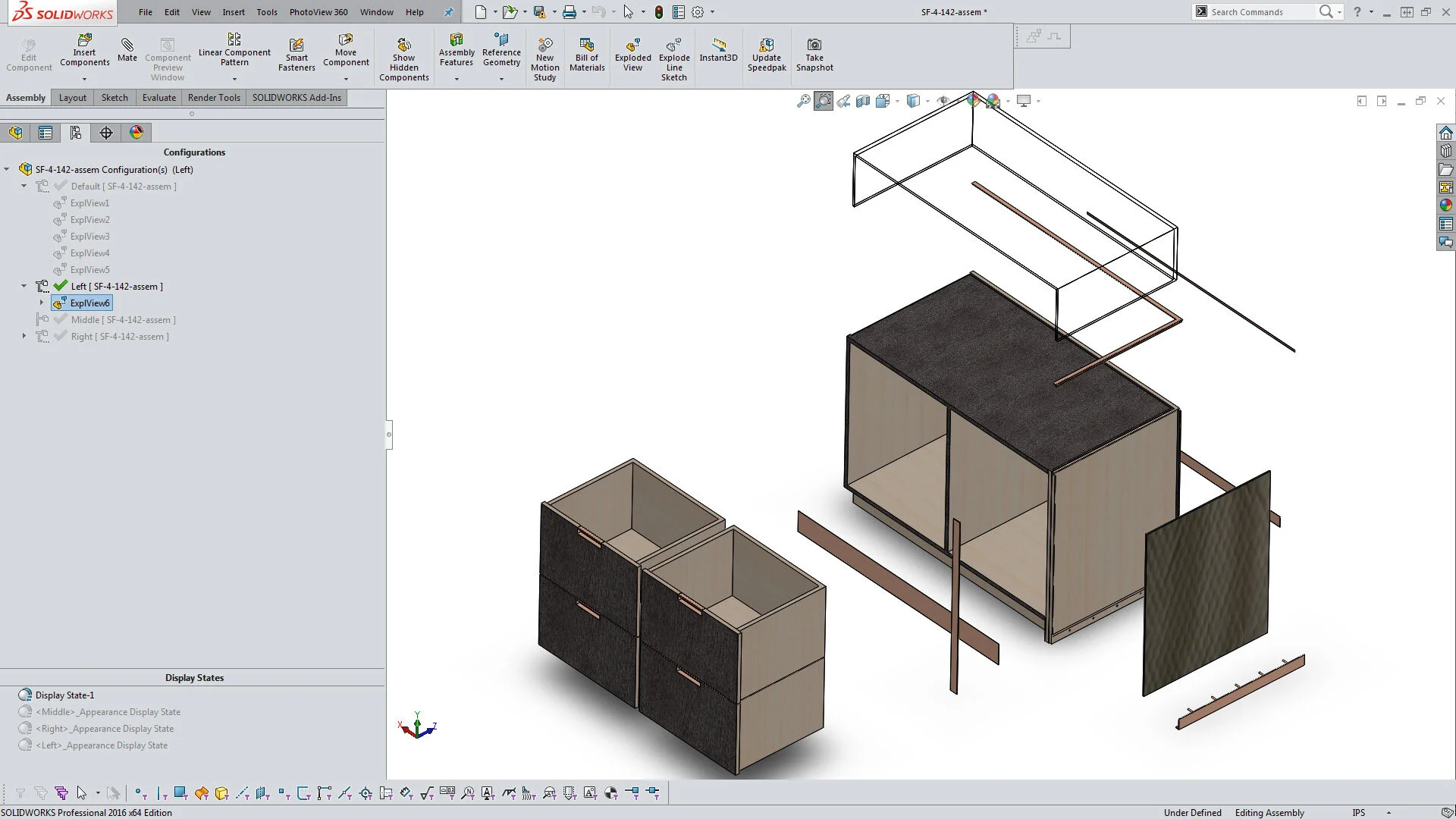Activate the Right configuration checkmark
The image size is (1456, 819).
click(x=61, y=337)
